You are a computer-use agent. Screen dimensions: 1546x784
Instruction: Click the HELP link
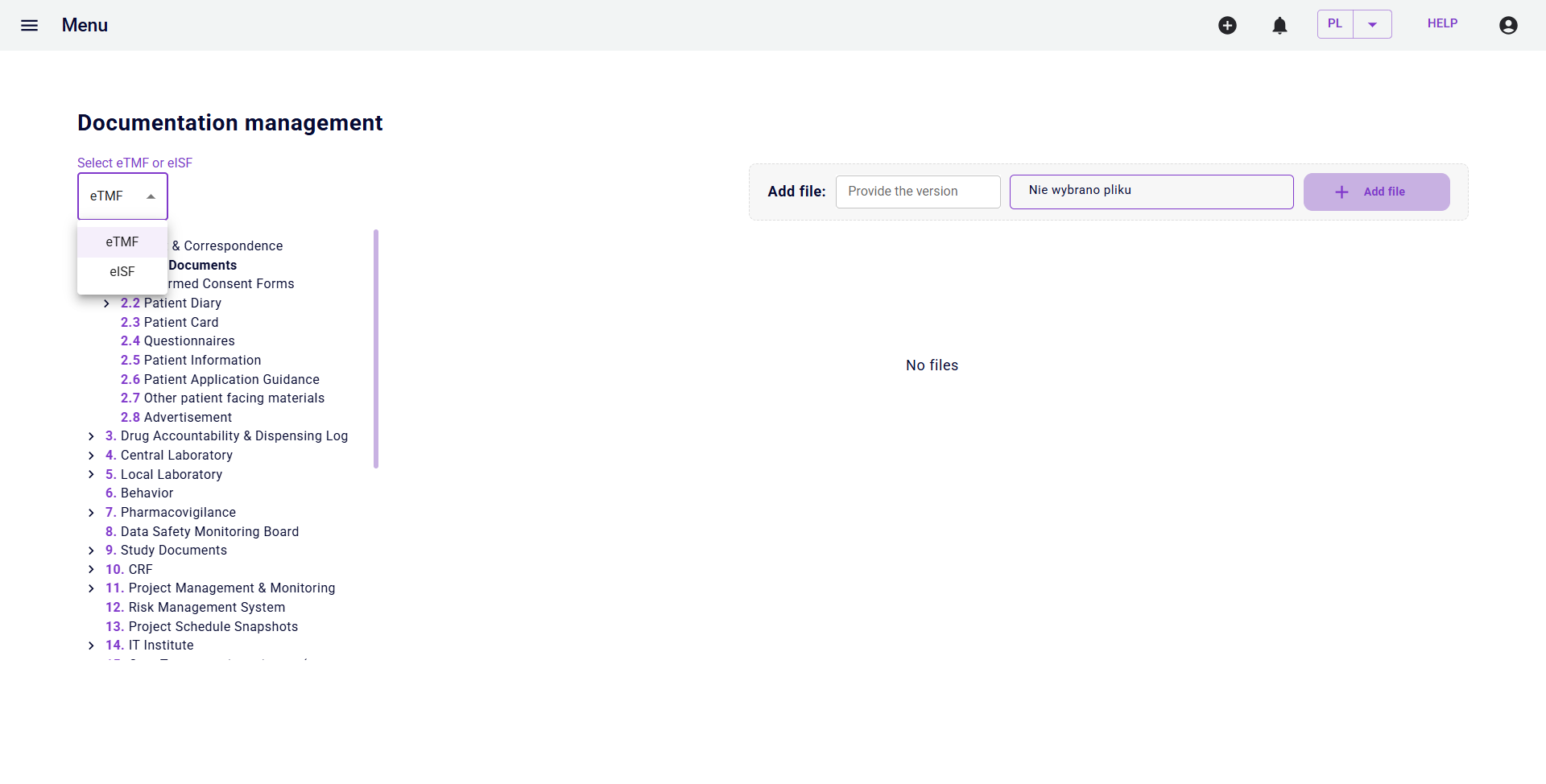1442,23
